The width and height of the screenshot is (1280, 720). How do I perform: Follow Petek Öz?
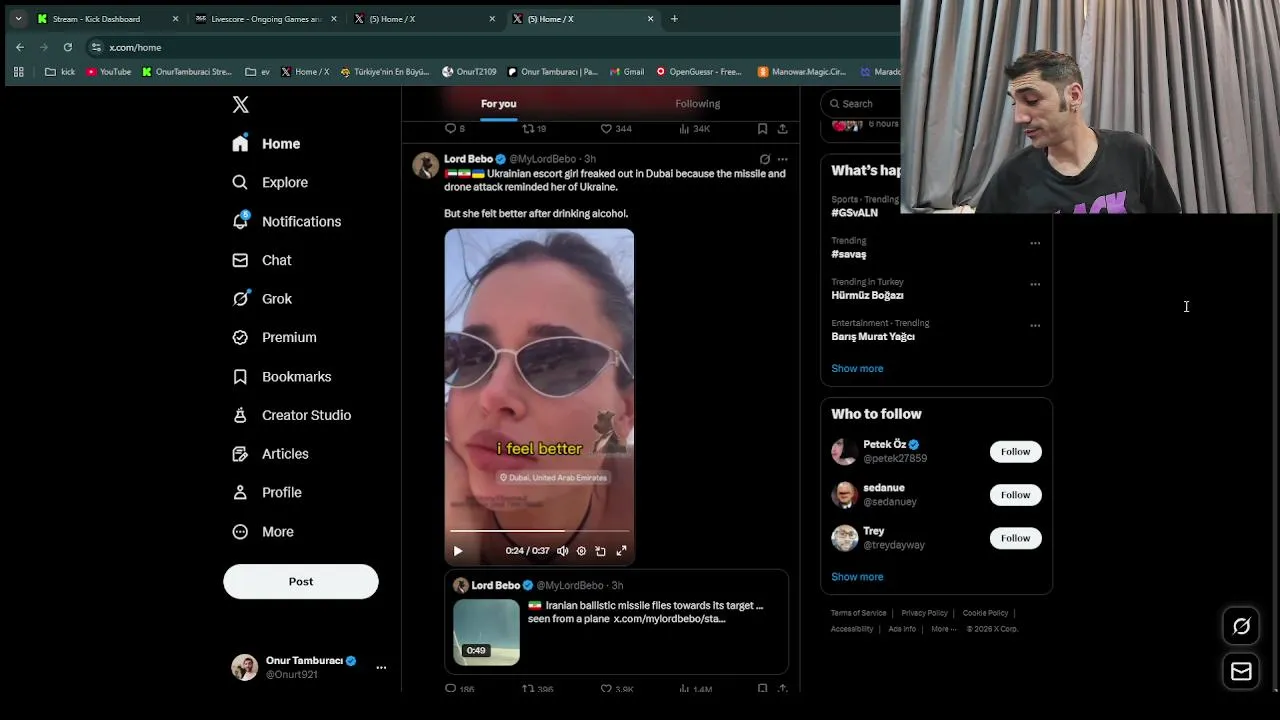click(x=1015, y=452)
